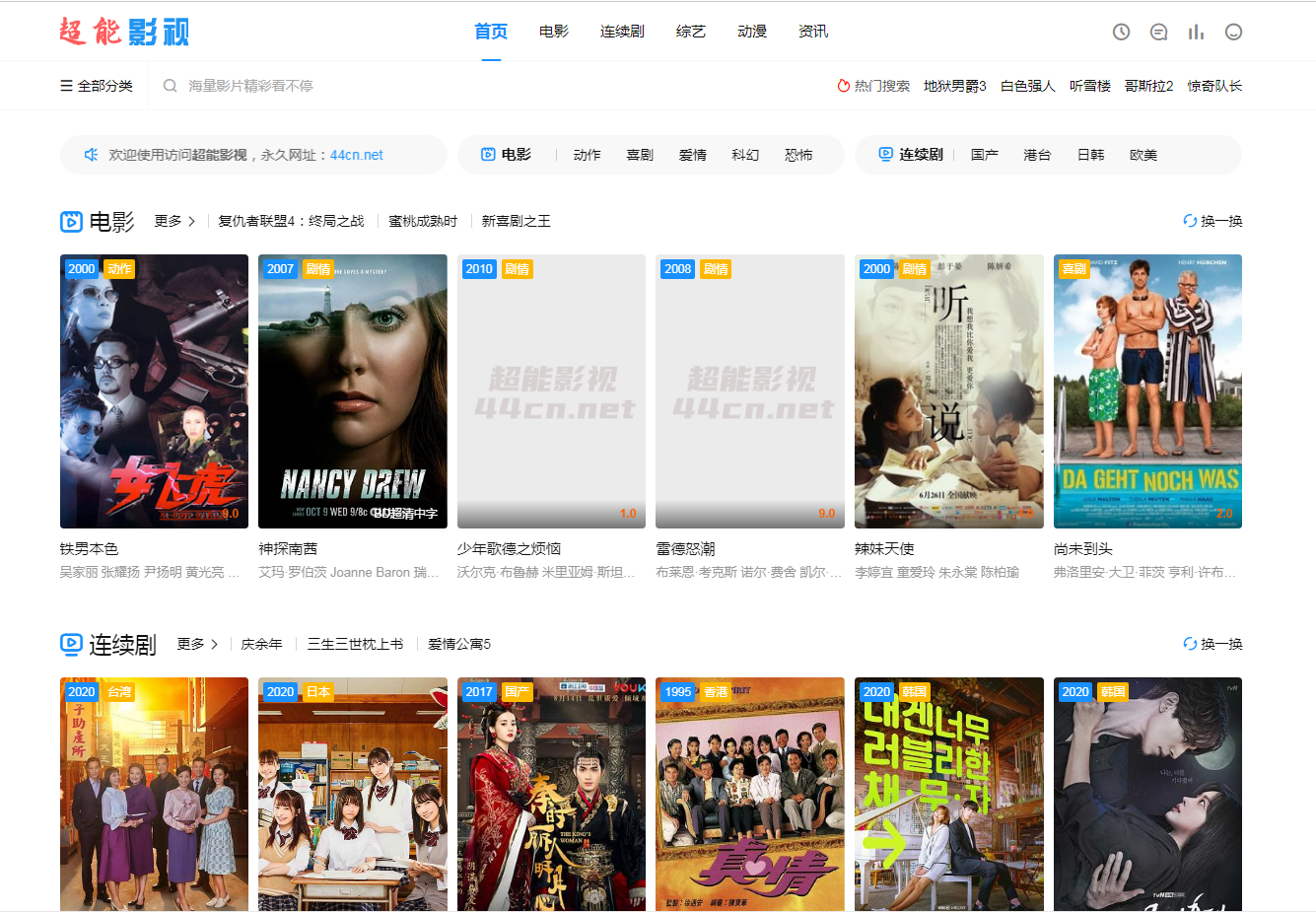The image size is (1316, 914).
Task: Click the speaker announcement icon
Action: pos(91,155)
